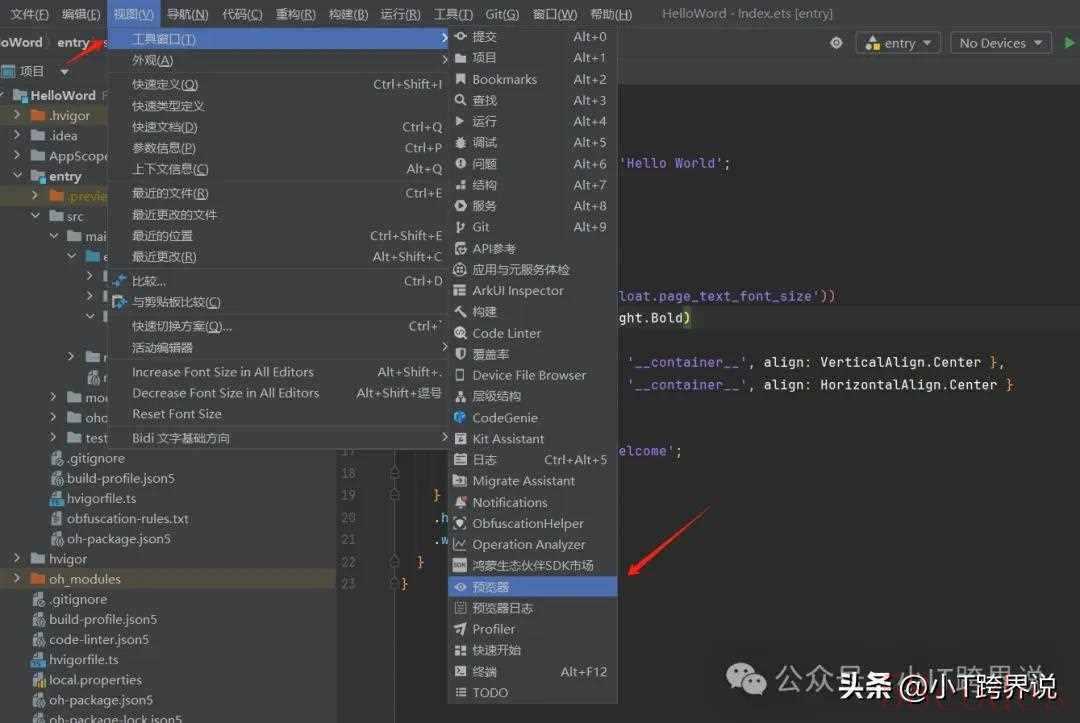Select Kit Assistant in the submenu
1080x723 pixels.
click(x=532, y=439)
